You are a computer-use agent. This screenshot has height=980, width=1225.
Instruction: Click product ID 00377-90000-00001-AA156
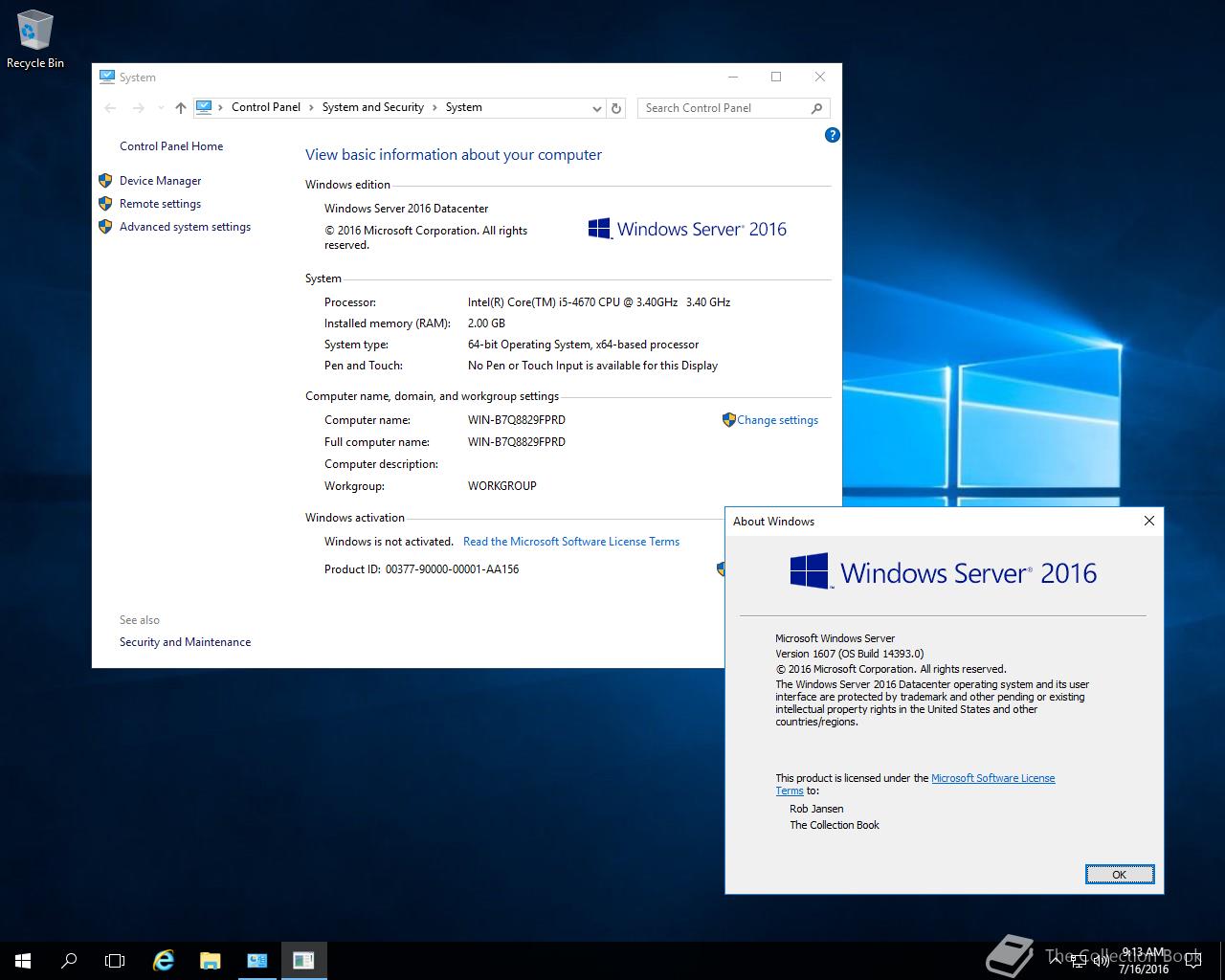coord(452,568)
